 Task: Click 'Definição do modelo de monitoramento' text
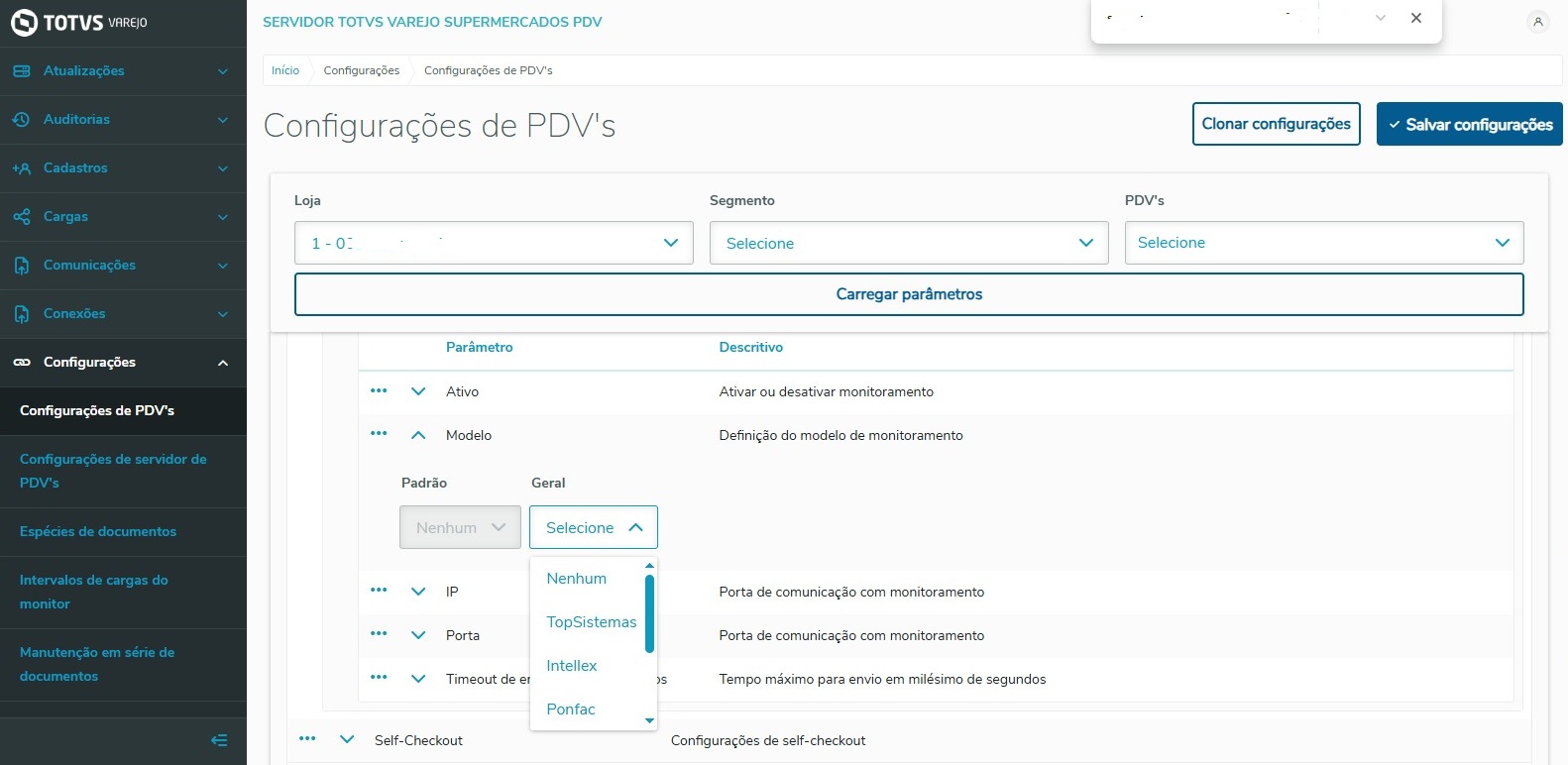841,436
